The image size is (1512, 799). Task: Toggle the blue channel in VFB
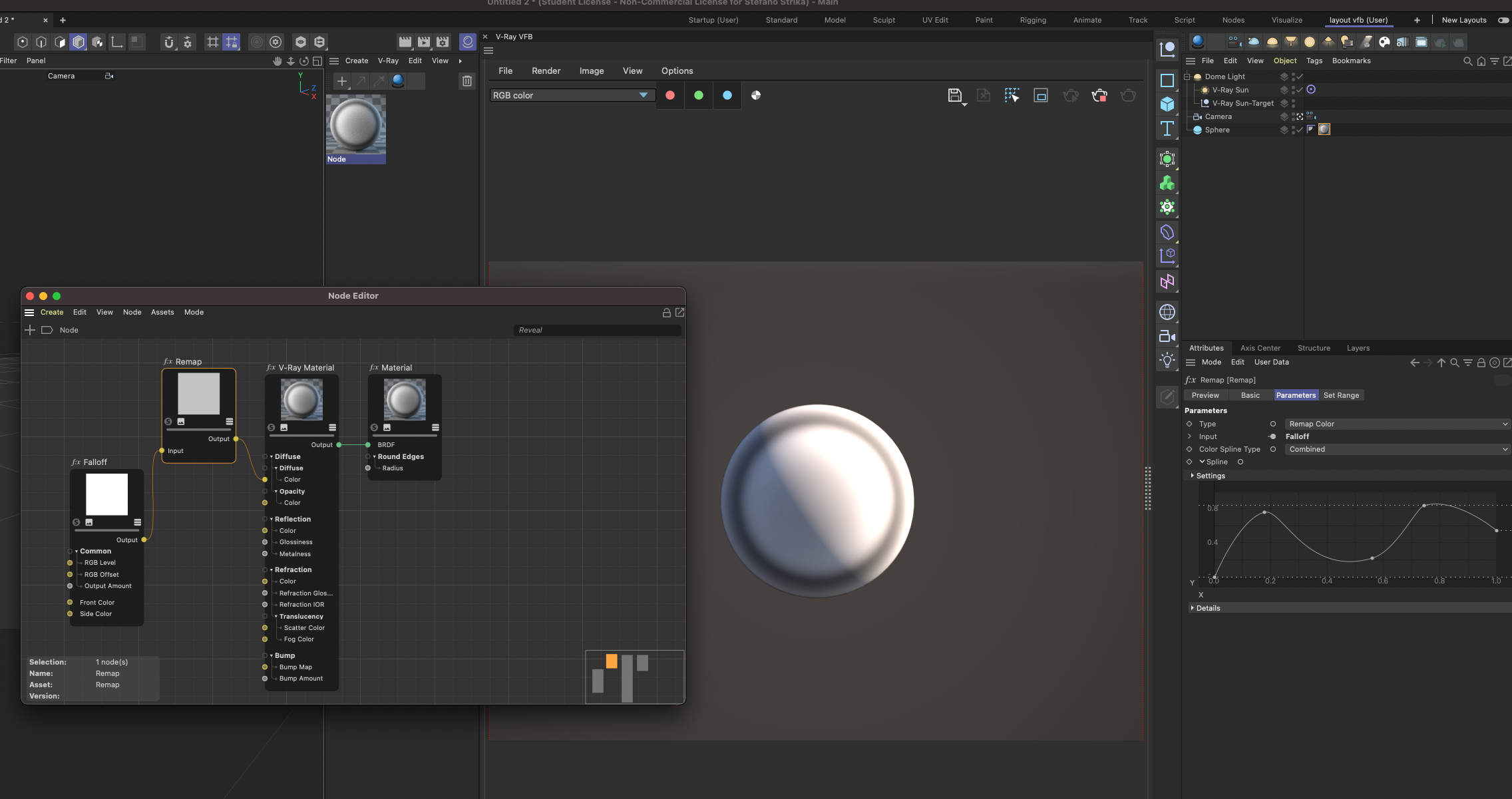pyautogui.click(x=727, y=95)
